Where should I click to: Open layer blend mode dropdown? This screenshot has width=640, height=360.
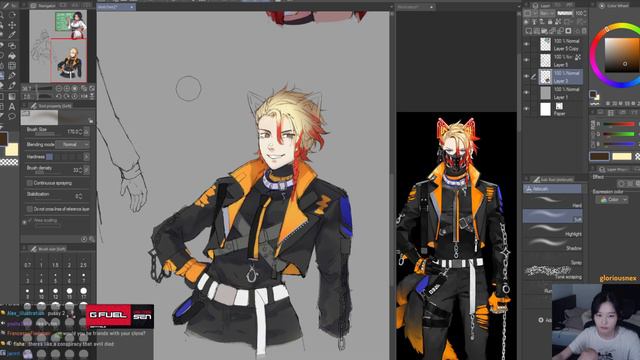(x=548, y=13)
